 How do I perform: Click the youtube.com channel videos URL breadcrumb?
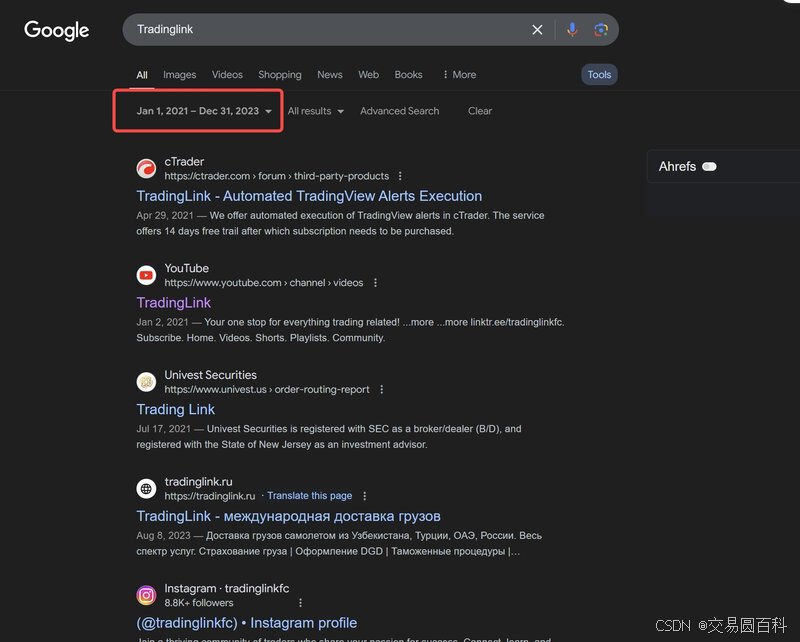pos(264,283)
